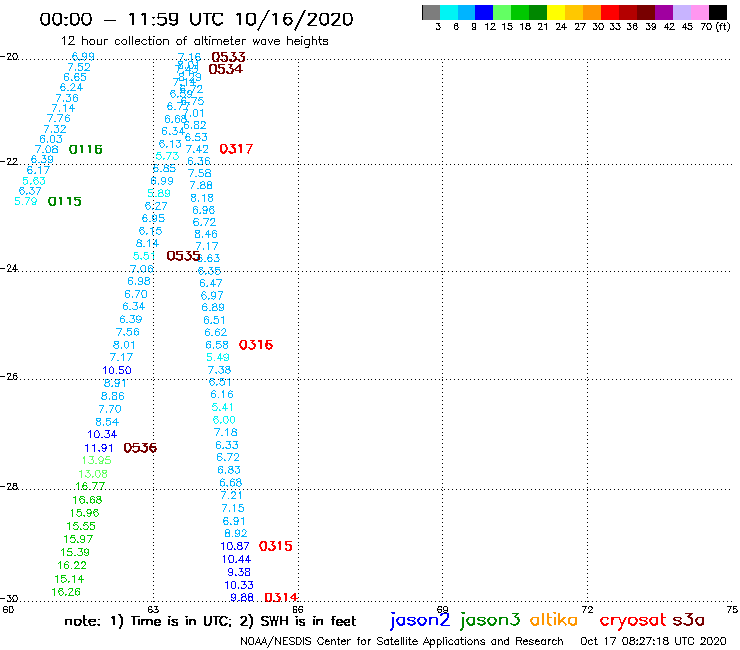Screen dimensions: 740x650
Task: Click the wave height value '8.46'
Action: click(206, 234)
